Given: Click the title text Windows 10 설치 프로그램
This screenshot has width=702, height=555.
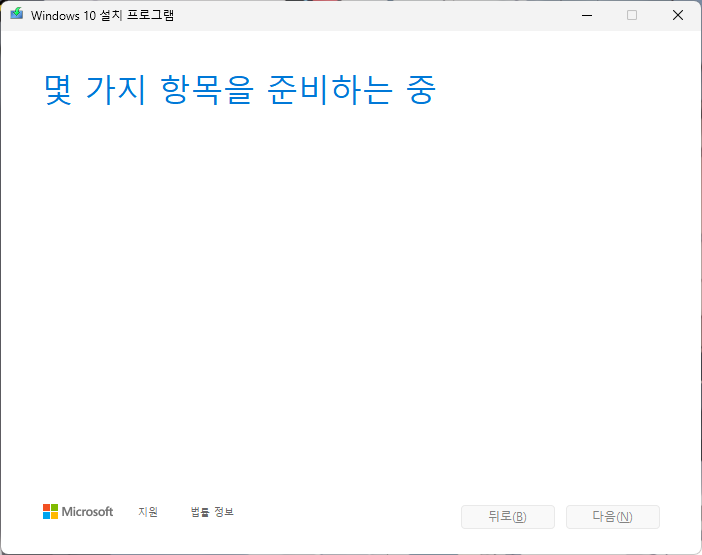Looking at the screenshot, I should pyautogui.click(x=102, y=15).
